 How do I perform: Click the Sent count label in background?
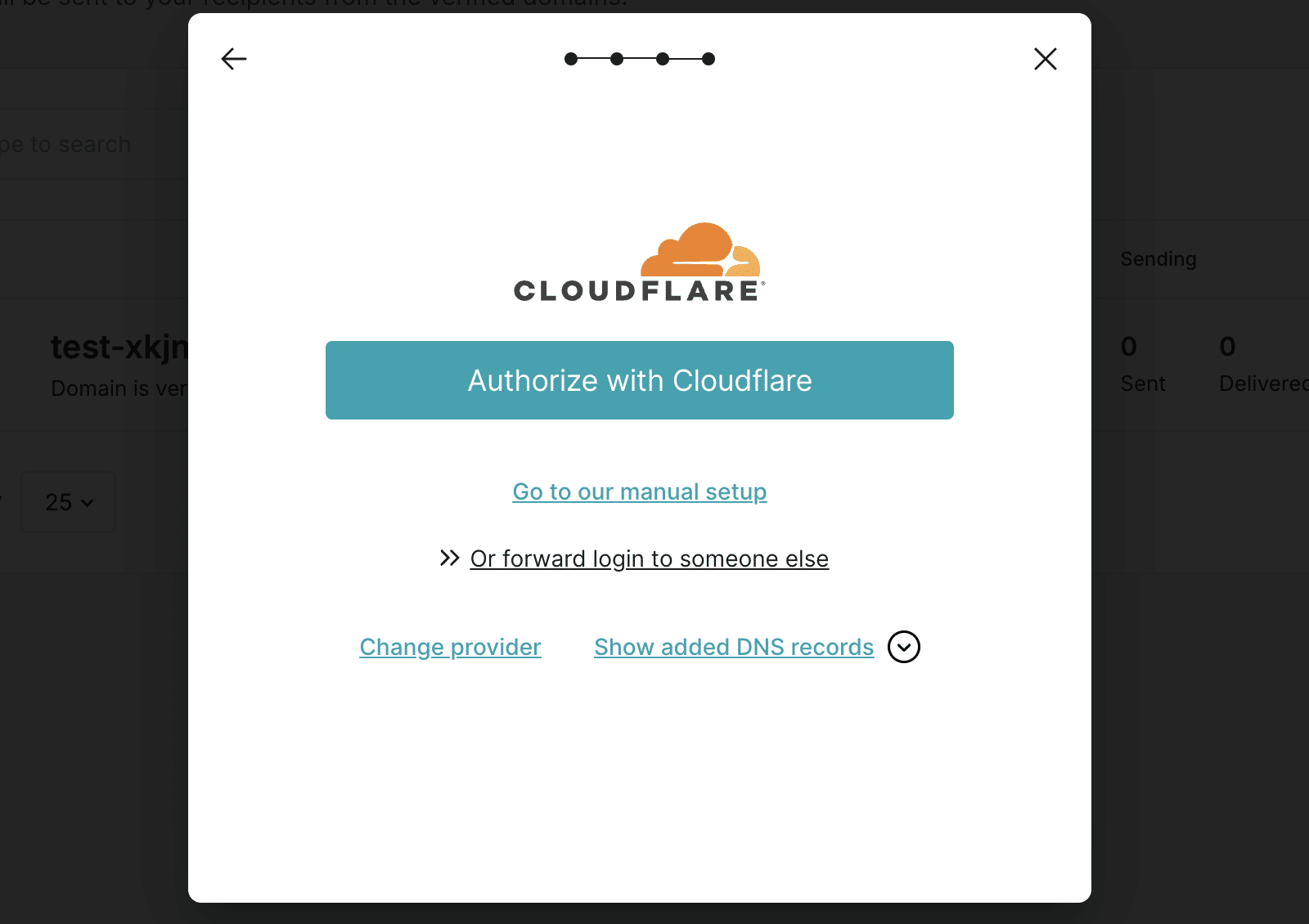click(x=1143, y=384)
